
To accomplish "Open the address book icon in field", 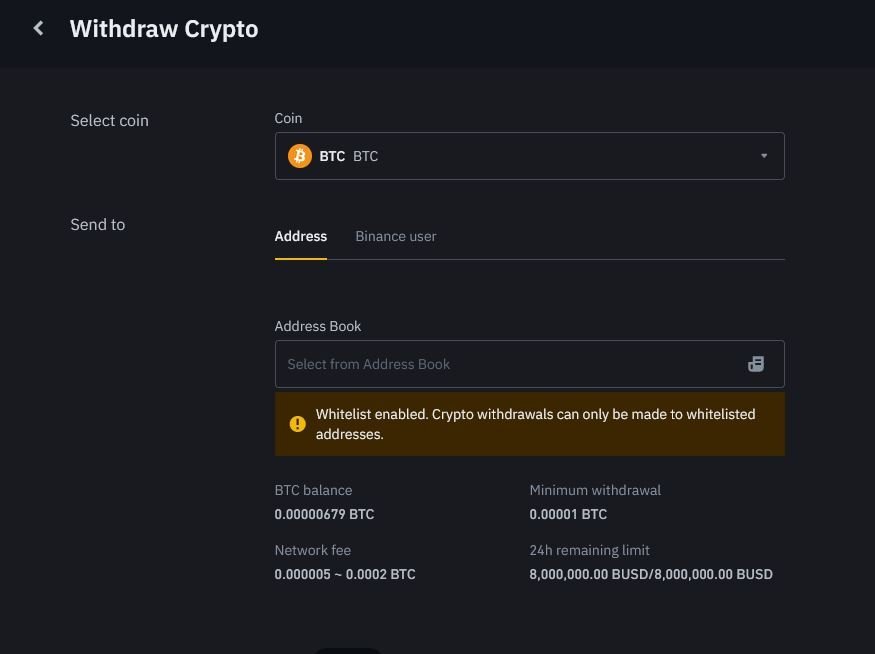I will (756, 364).
